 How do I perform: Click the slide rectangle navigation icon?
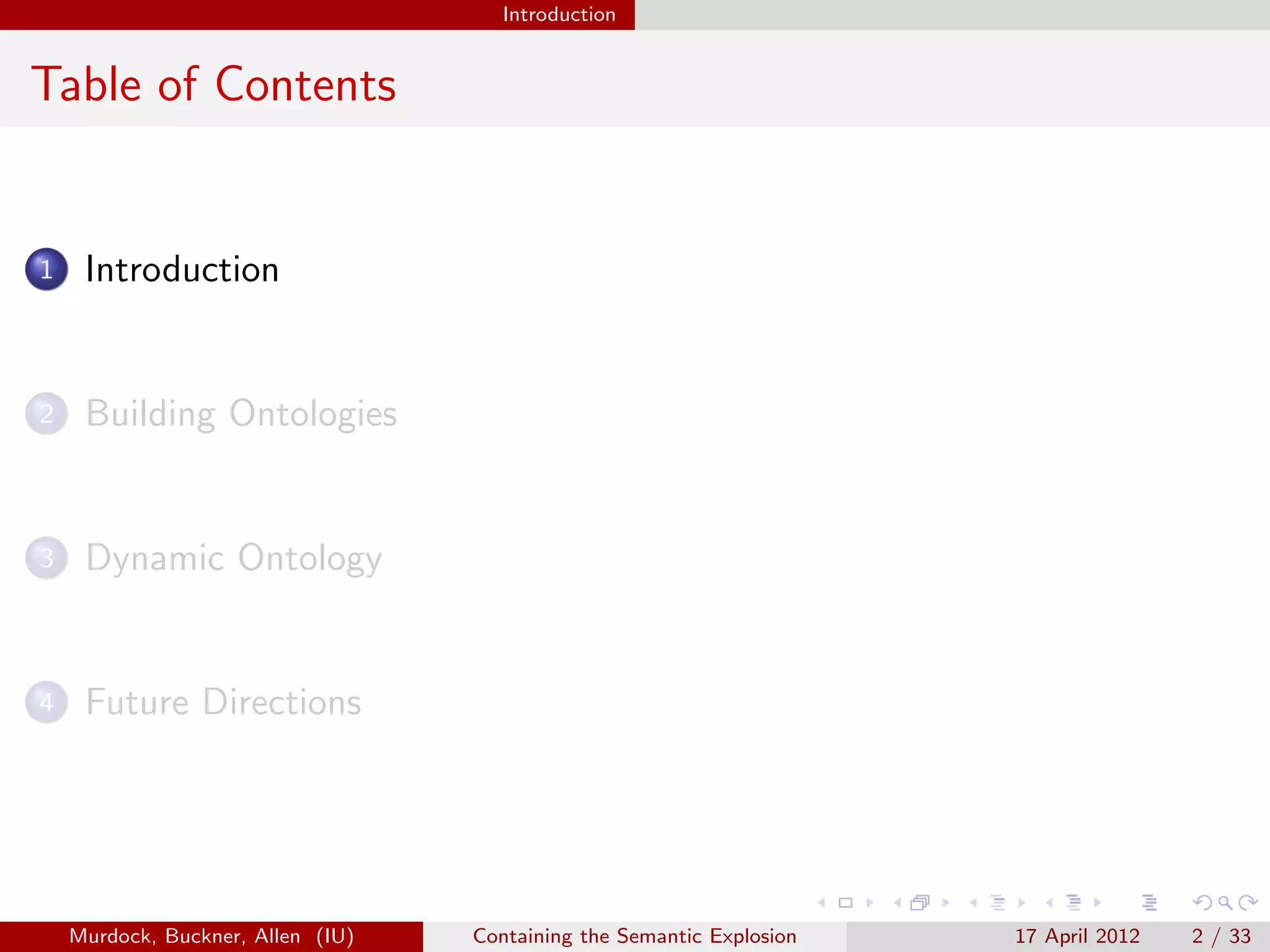(845, 903)
